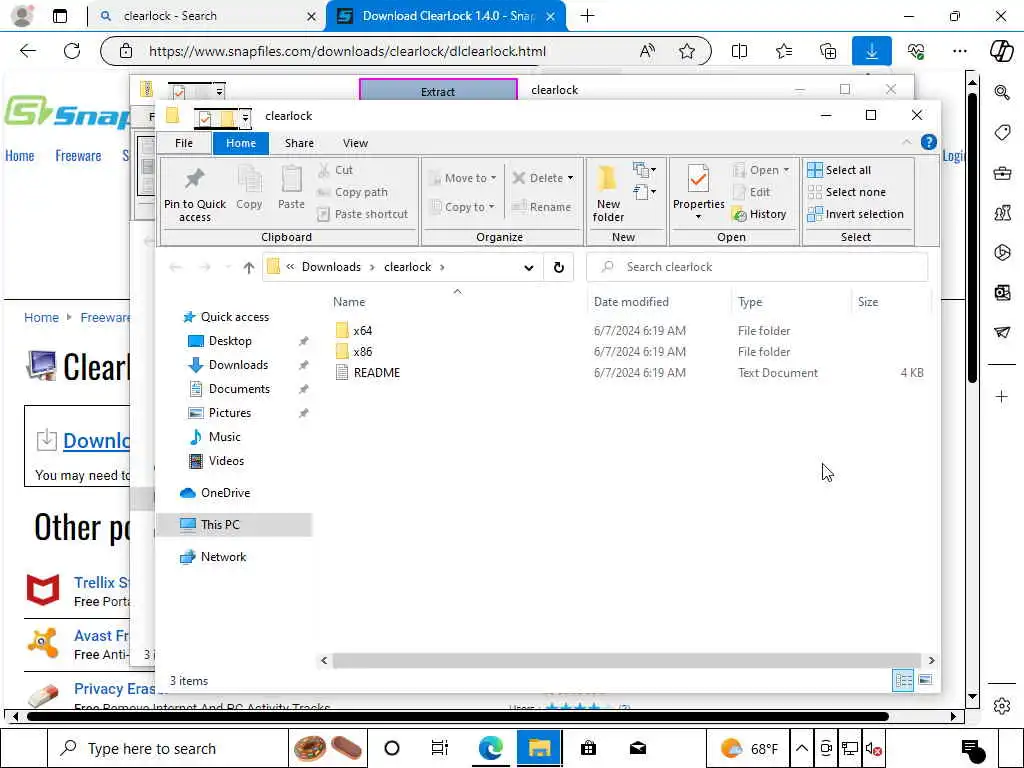The width and height of the screenshot is (1024, 768).
Task: Open Edge downloads panel
Action: [x=871, y=51]
